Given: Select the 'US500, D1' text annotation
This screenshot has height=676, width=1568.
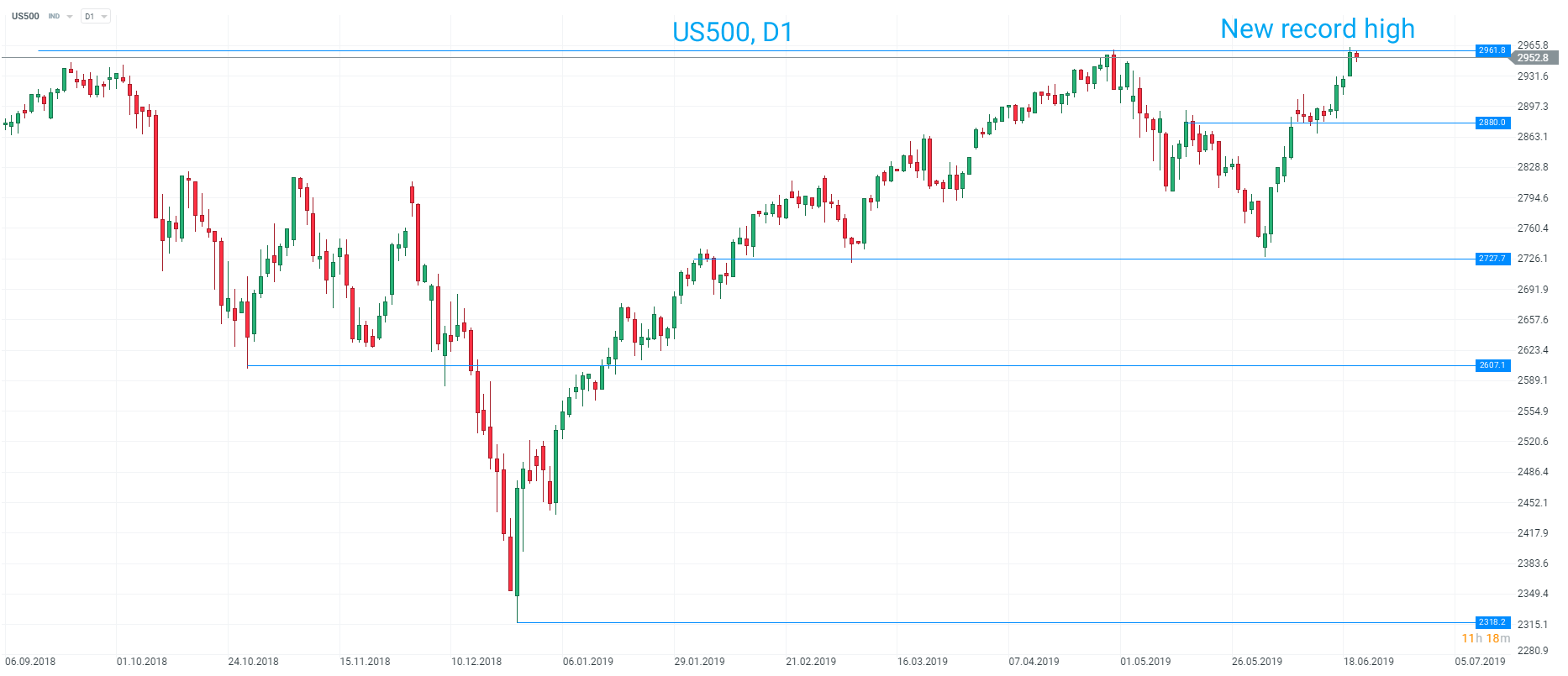Looking at the screenshot, I should [x=732, y=32].
